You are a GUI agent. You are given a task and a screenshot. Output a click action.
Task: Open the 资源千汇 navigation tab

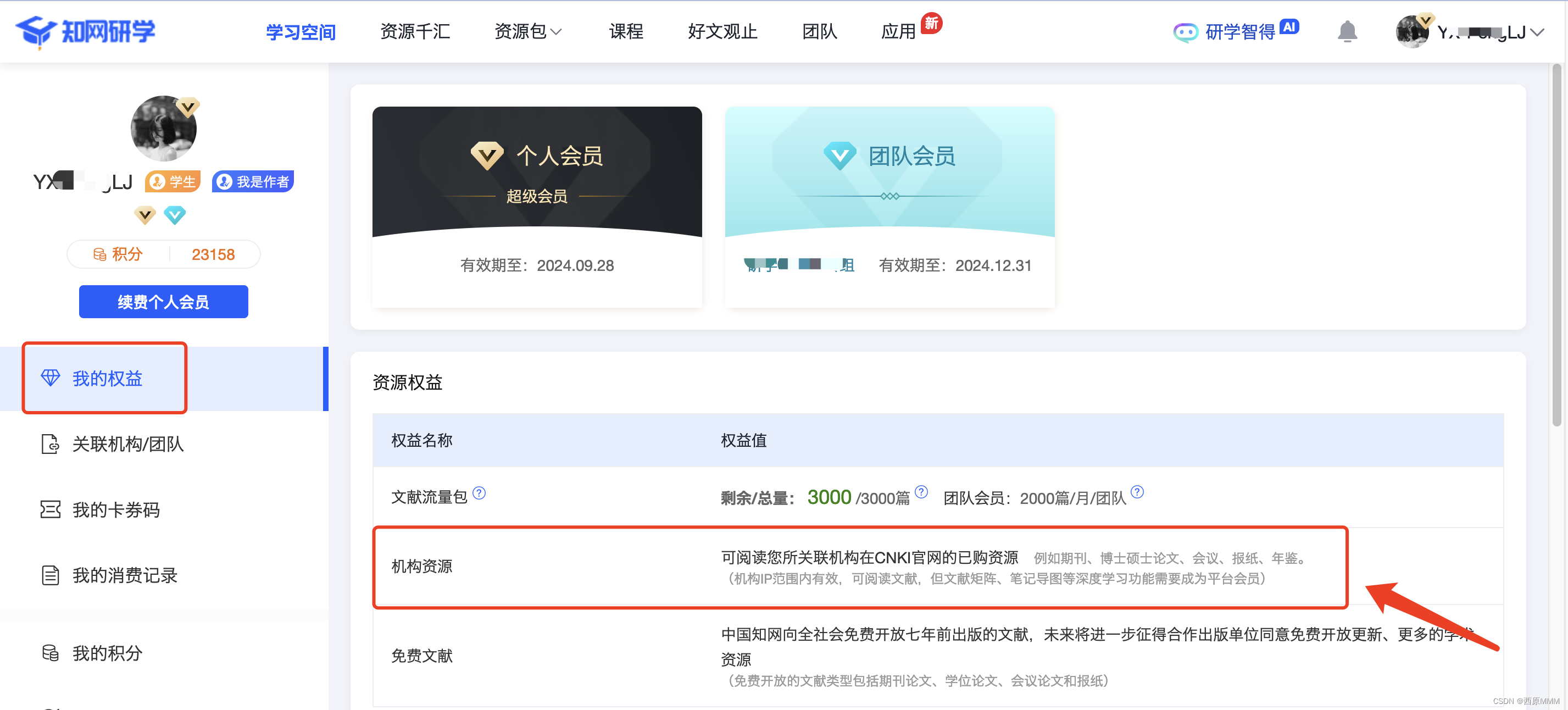(x=414, y=32)
